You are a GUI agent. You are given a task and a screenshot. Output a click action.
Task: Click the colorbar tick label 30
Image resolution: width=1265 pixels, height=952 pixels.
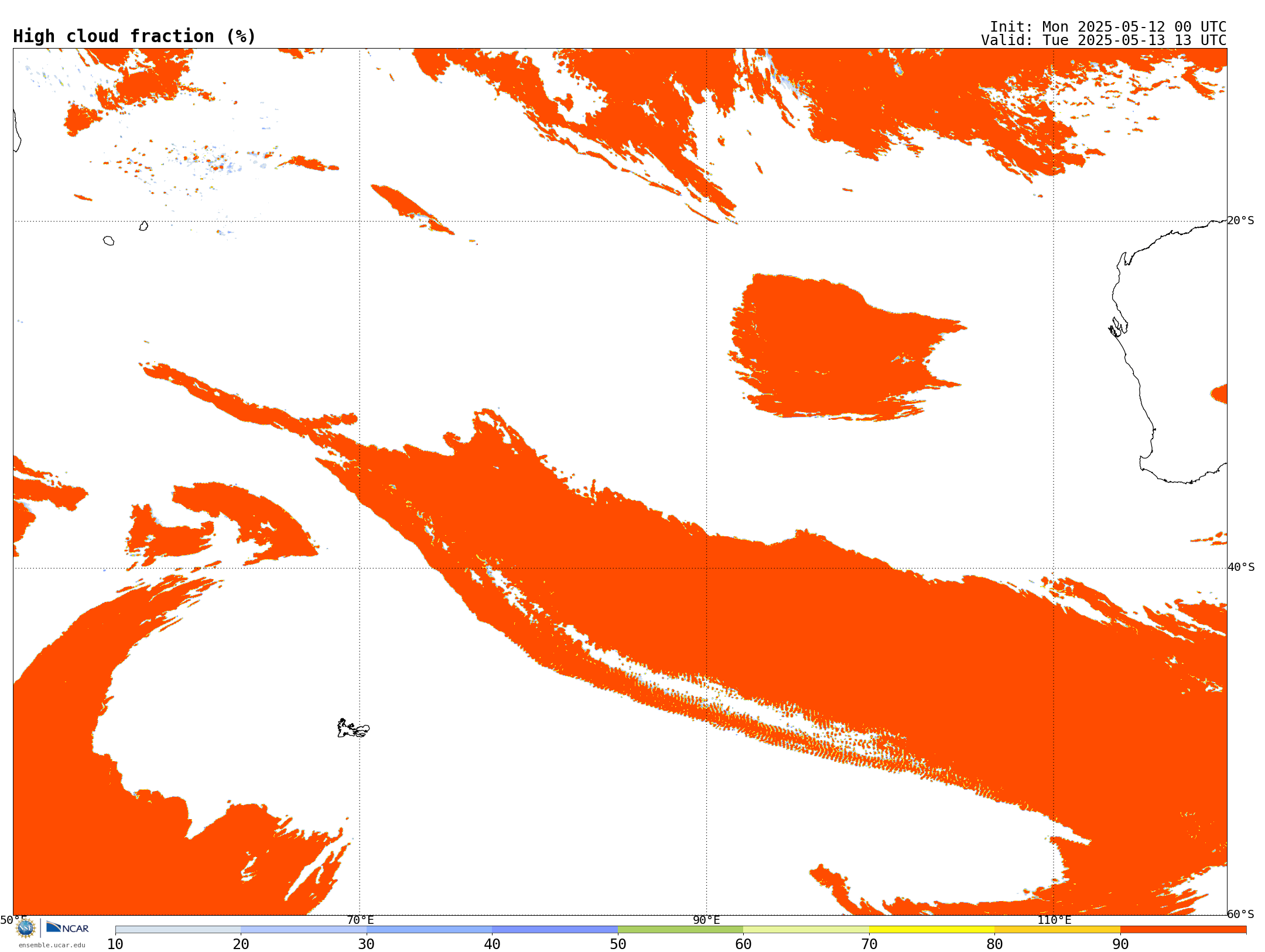[x=367, y=944]
